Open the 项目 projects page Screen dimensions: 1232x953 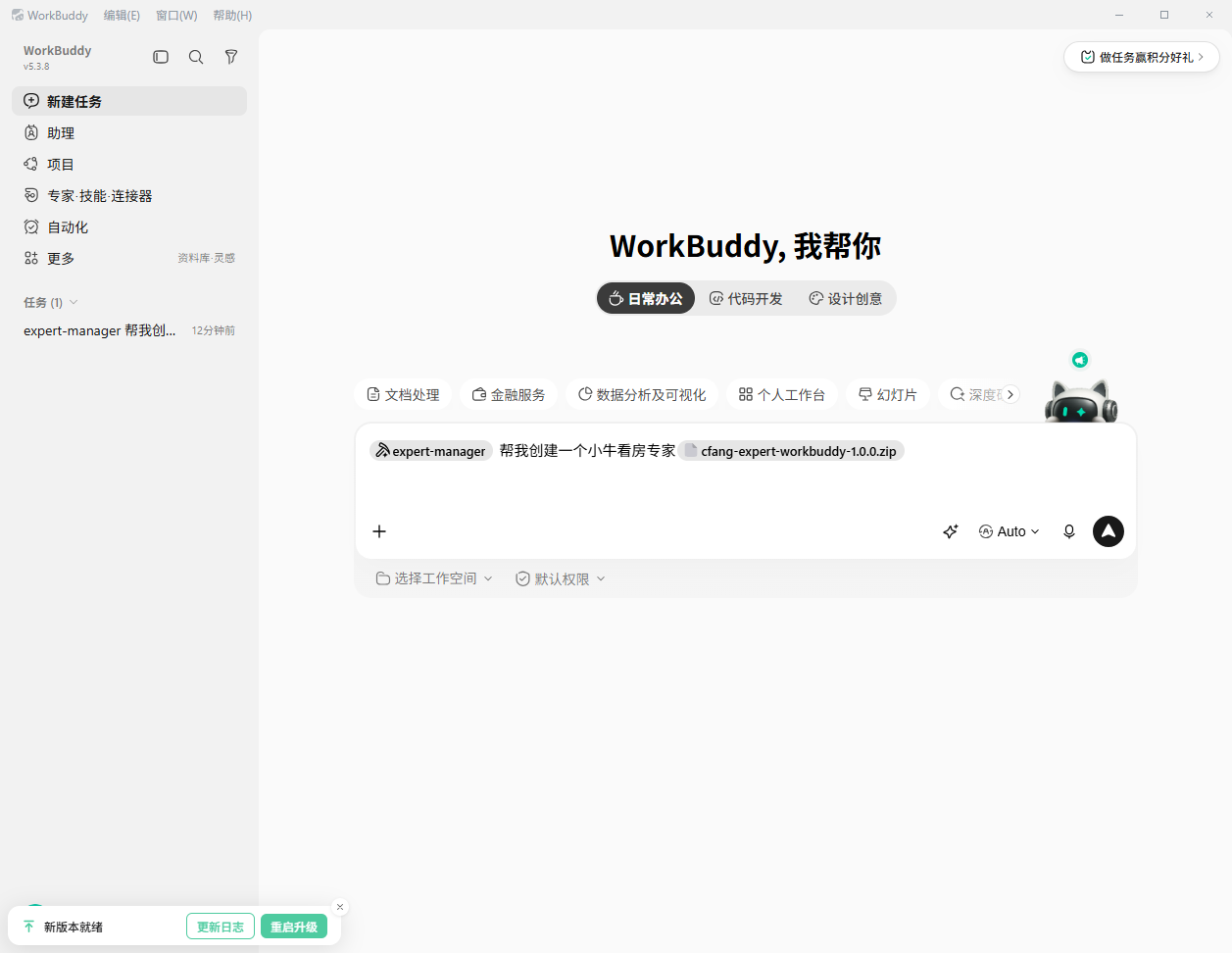pyautogui.click(x=129, y=164)
